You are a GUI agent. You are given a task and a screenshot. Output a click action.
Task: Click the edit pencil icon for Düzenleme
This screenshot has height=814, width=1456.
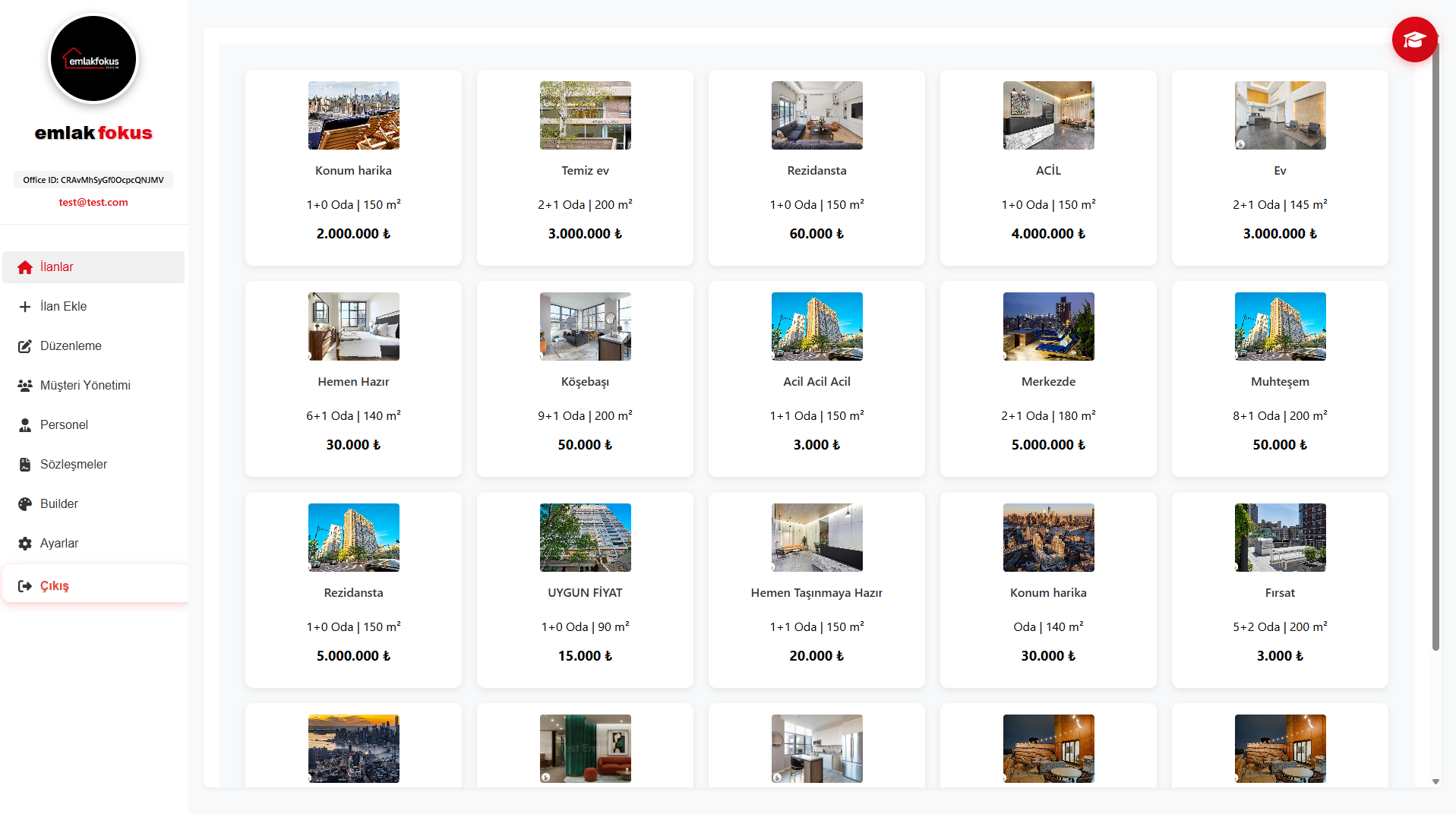(25, 346)
